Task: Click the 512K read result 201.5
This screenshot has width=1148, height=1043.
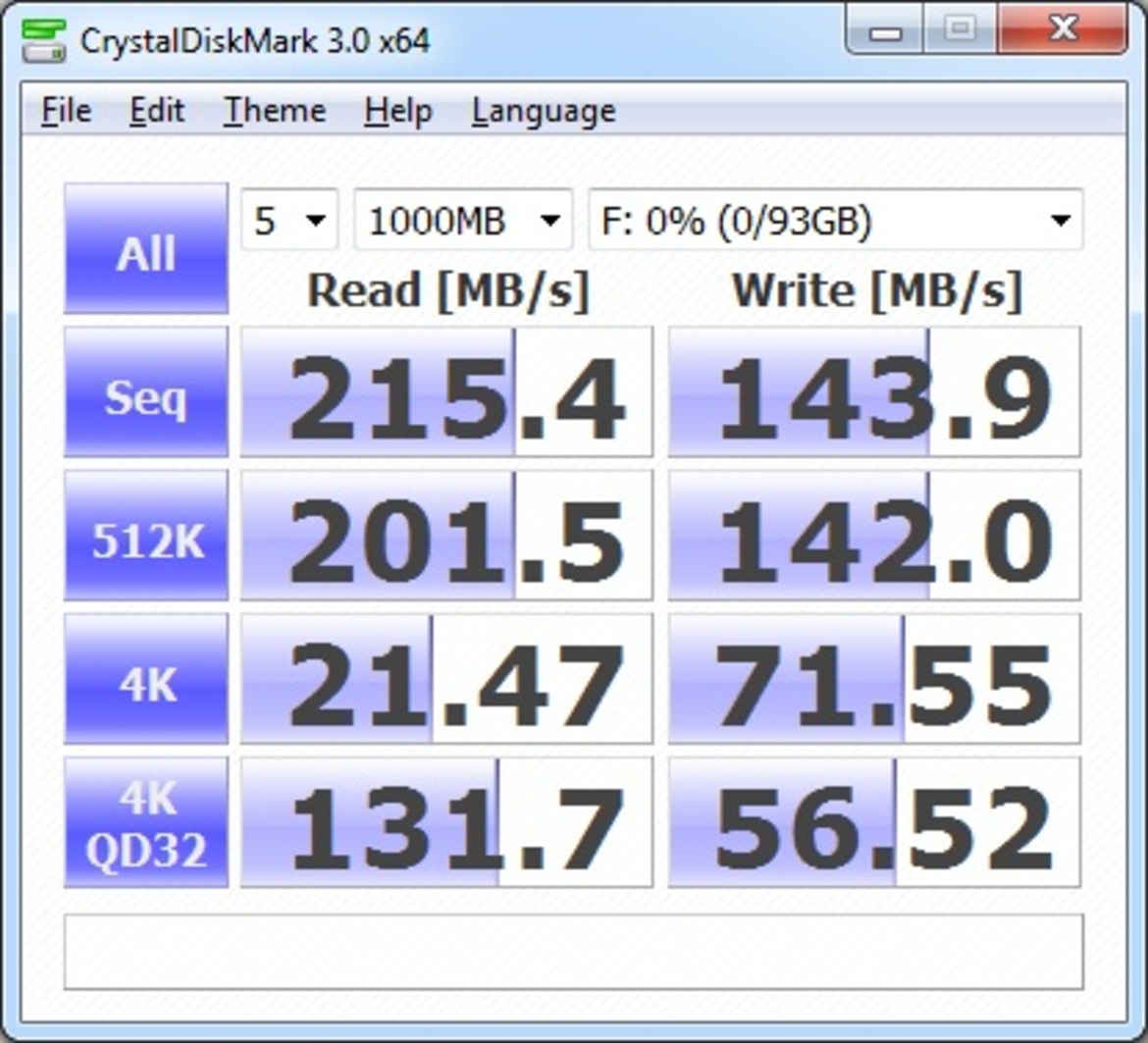Action: [x=446, y=535]
